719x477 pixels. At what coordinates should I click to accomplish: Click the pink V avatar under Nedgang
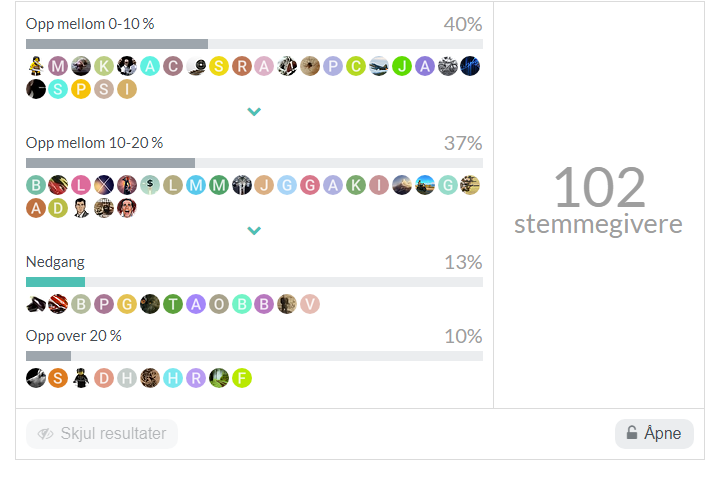click(310, 304)
